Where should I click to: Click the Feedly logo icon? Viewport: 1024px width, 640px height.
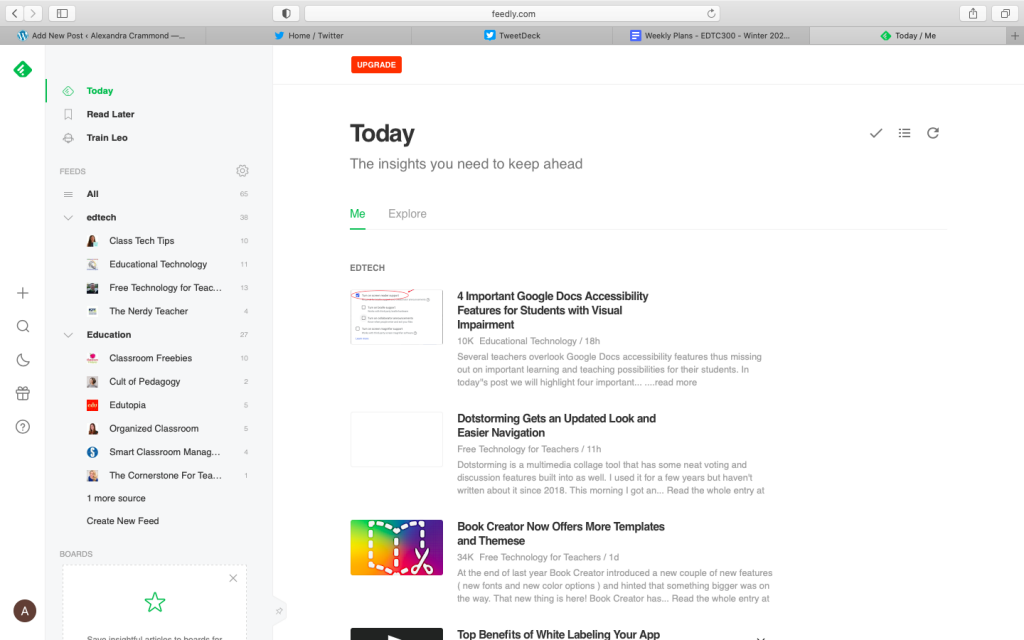tap(23, 69)
